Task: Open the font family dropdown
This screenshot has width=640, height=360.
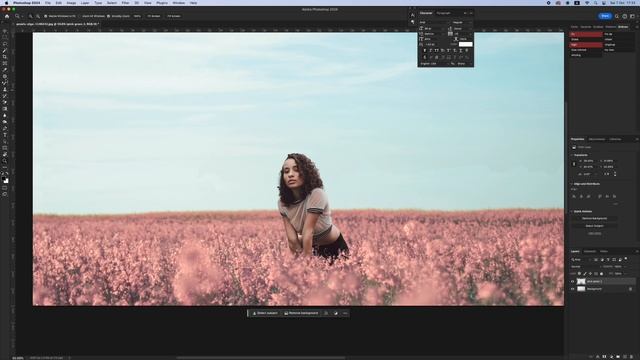Action: pyautogui.click(x=434, y=22)
